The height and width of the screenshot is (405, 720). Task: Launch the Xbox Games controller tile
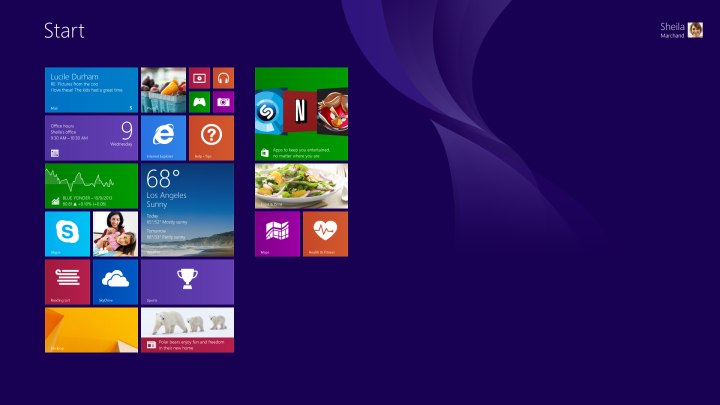tap(199, 101)
